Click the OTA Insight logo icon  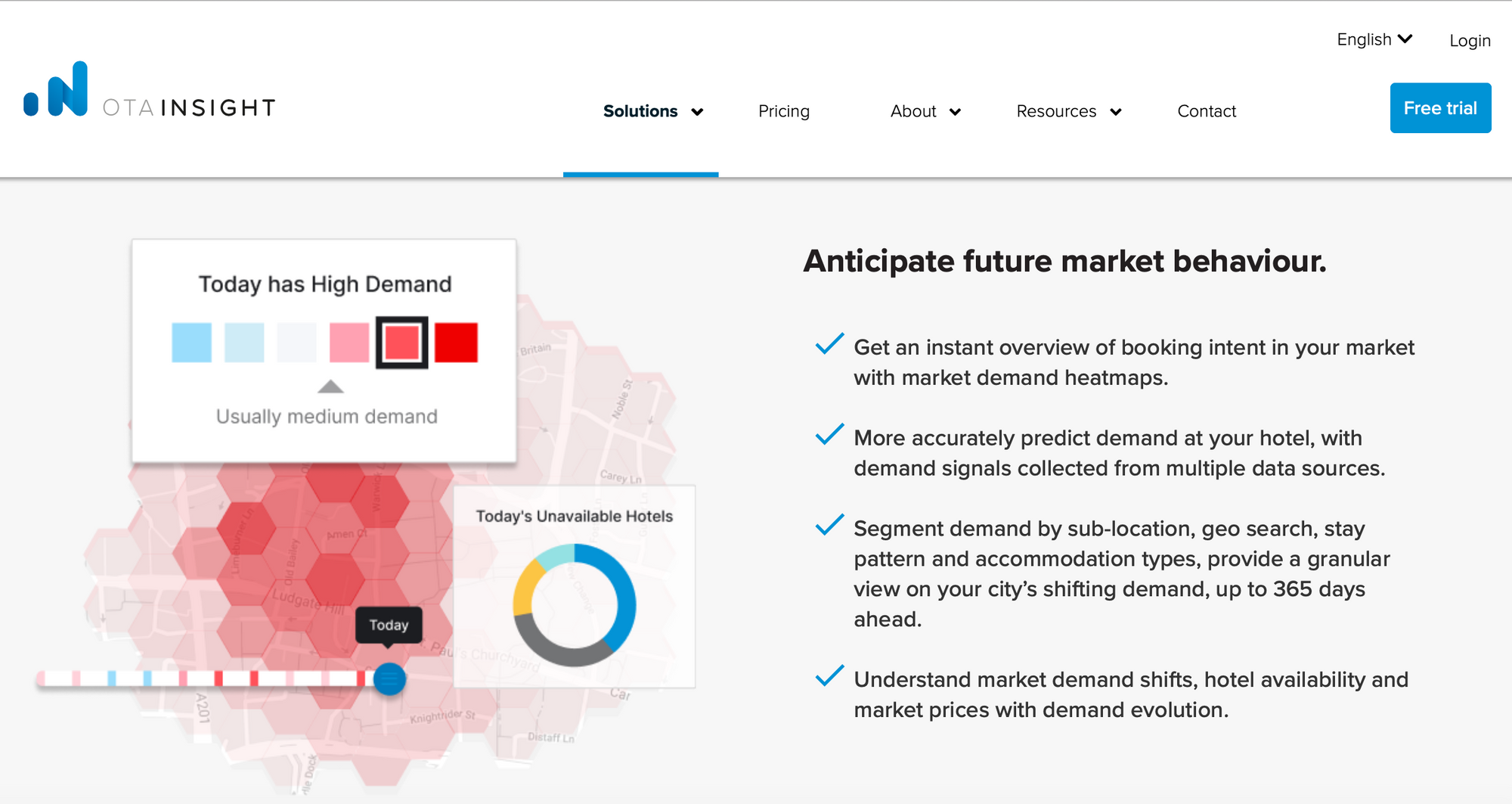coord(56,89)
